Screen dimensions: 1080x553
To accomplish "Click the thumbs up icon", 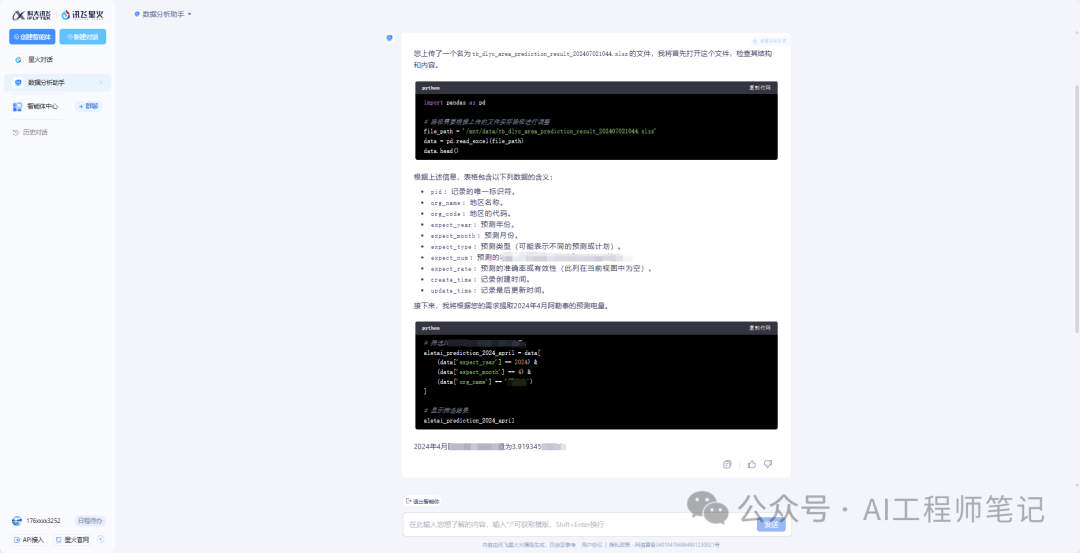I will tap(751, 464).
